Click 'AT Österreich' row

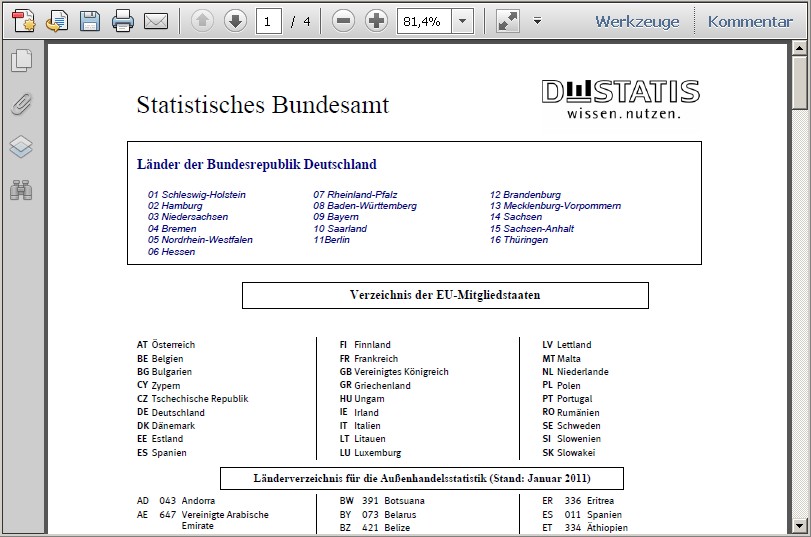(166, 345)
